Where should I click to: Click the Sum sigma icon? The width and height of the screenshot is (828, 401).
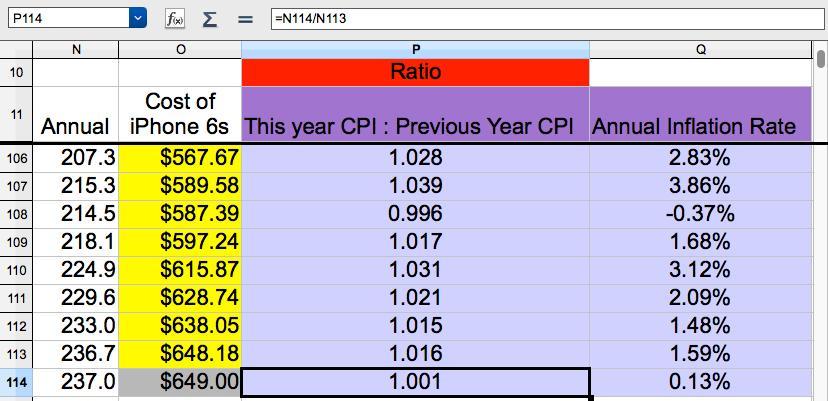point(210,18)
